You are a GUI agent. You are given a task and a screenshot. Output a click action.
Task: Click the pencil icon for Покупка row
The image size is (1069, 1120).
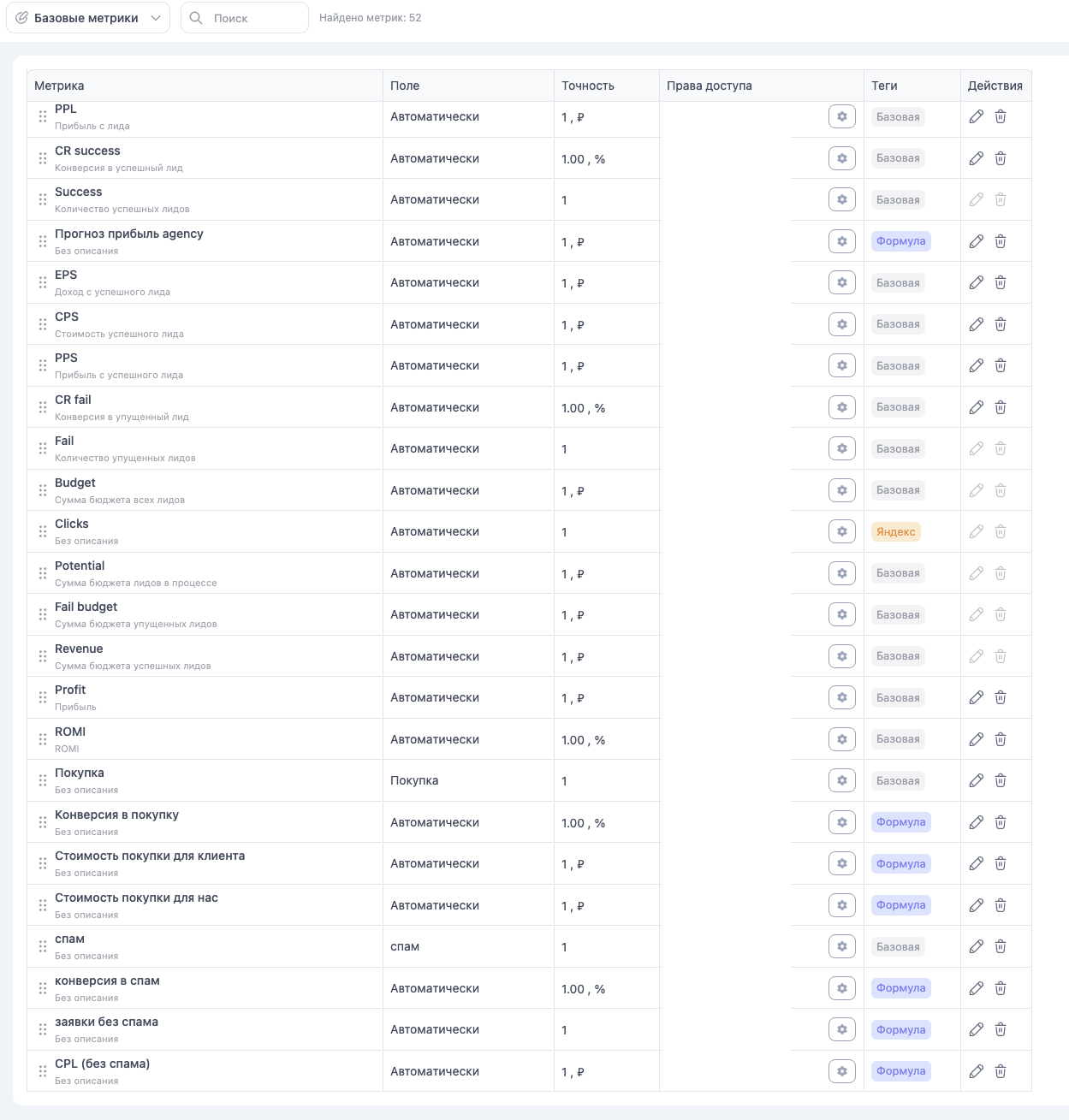[x=976, y=780]
